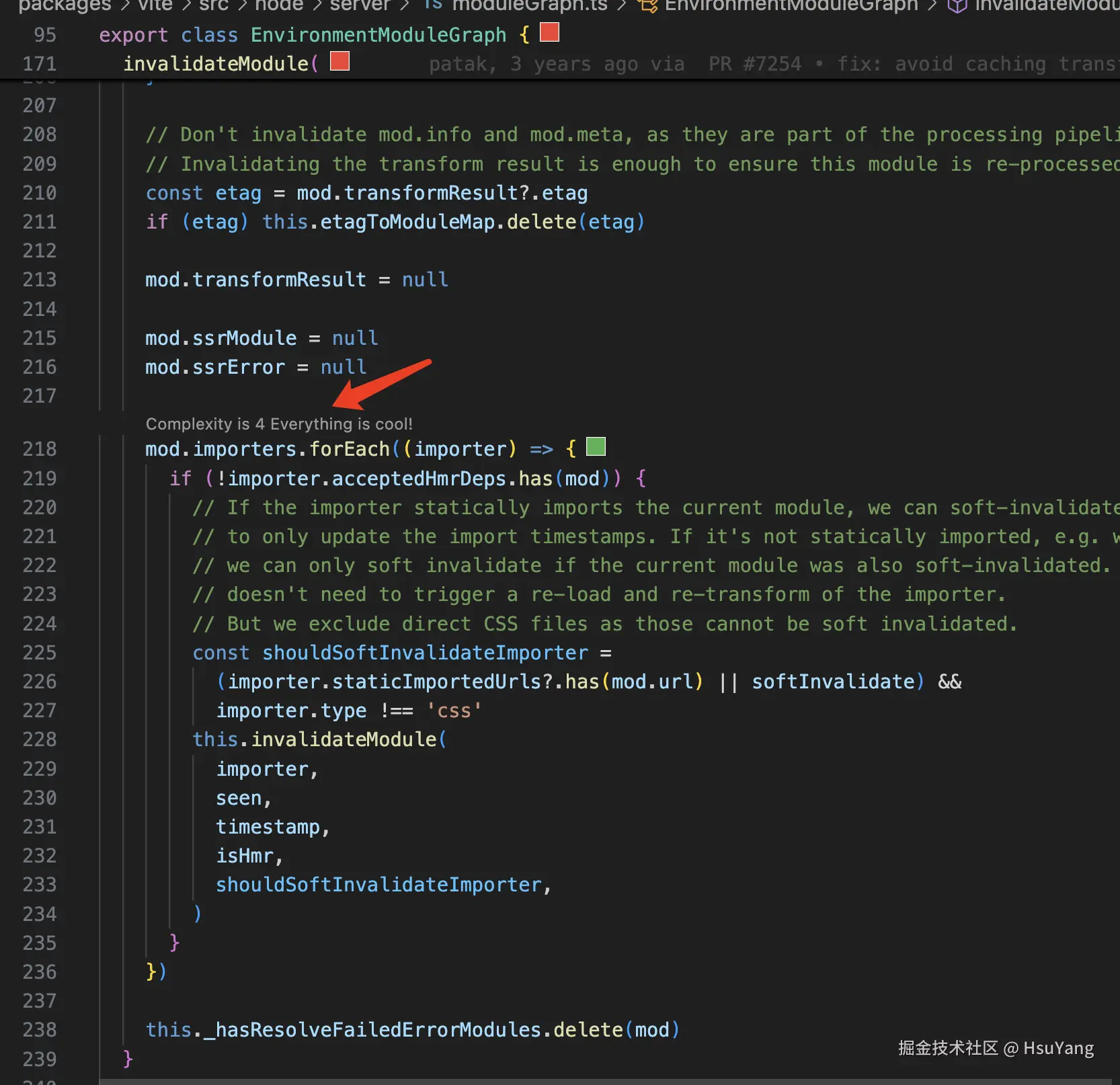Jump to the sticky 'export class EnvironmentModuleGraph' line
The image size is (1120, 1085).
(315, 35)
